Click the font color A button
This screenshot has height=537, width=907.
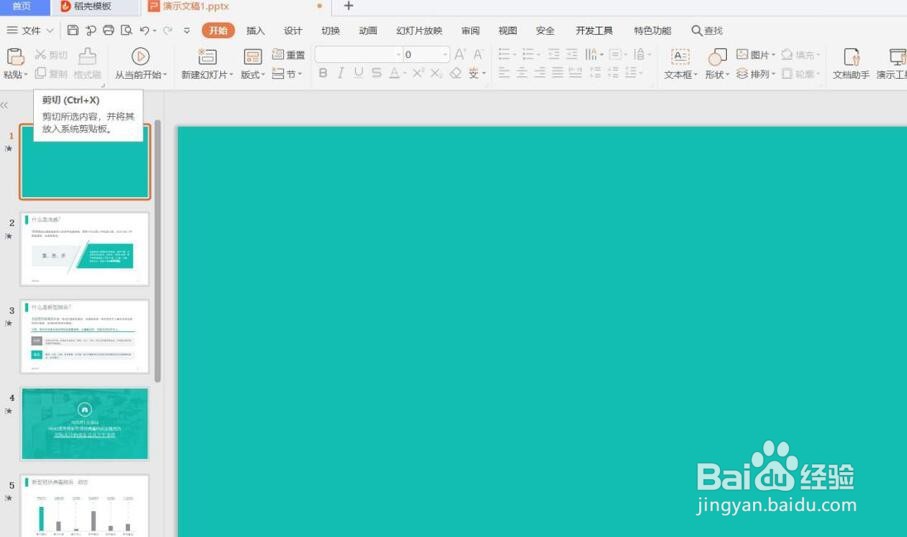[x=394, y=73]
